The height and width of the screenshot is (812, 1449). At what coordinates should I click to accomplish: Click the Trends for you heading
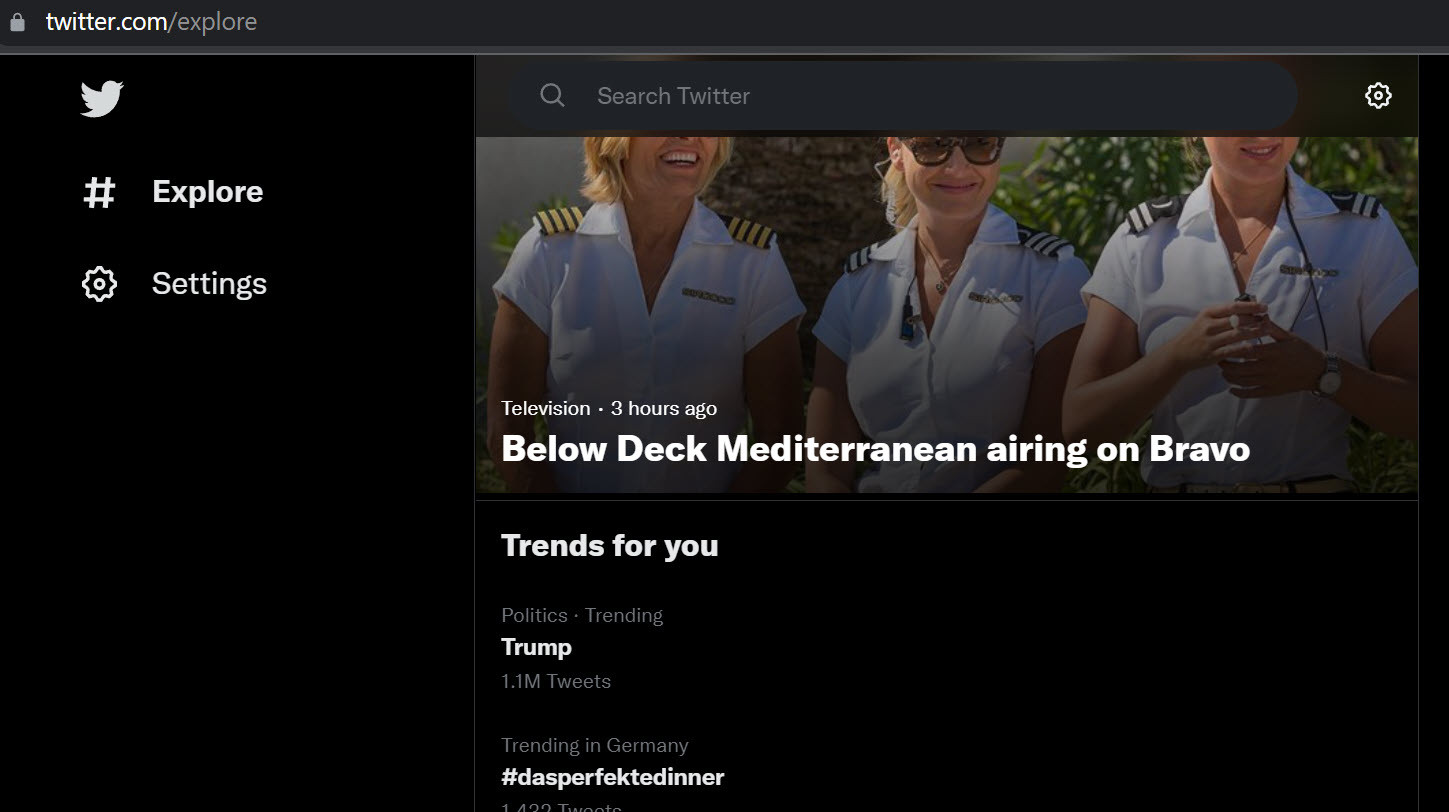coord(609,546)
